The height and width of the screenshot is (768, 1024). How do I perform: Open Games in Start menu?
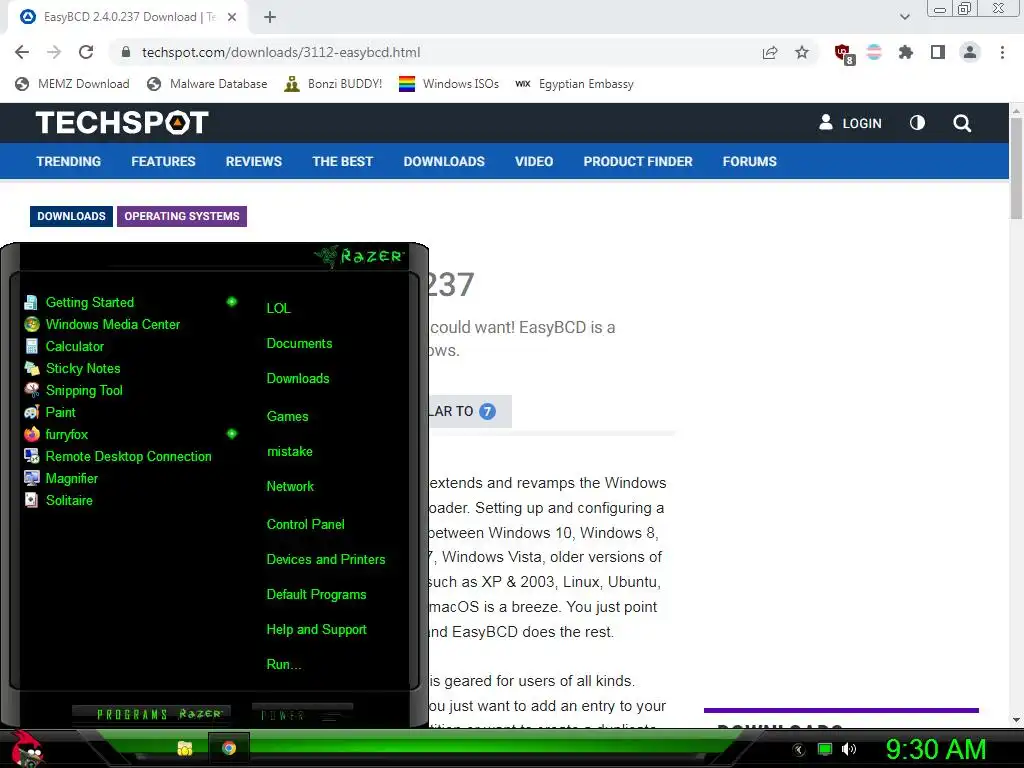click(287, 417)
